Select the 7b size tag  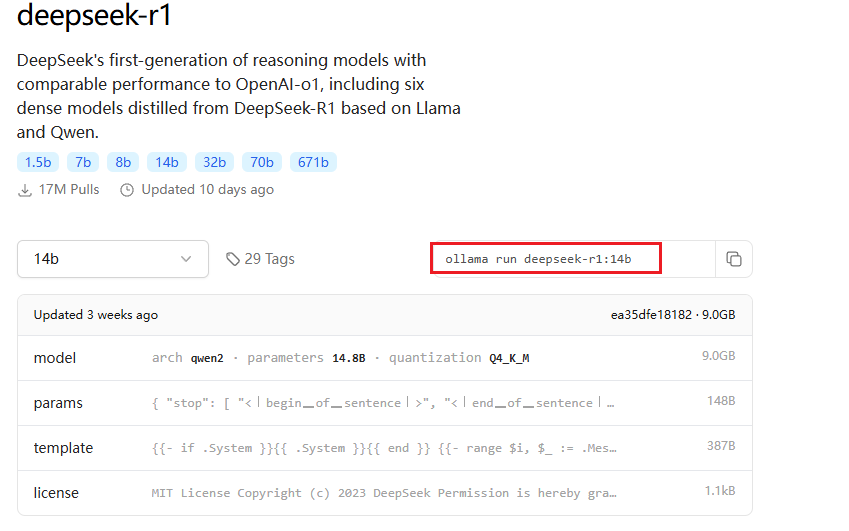click(83, 162)
